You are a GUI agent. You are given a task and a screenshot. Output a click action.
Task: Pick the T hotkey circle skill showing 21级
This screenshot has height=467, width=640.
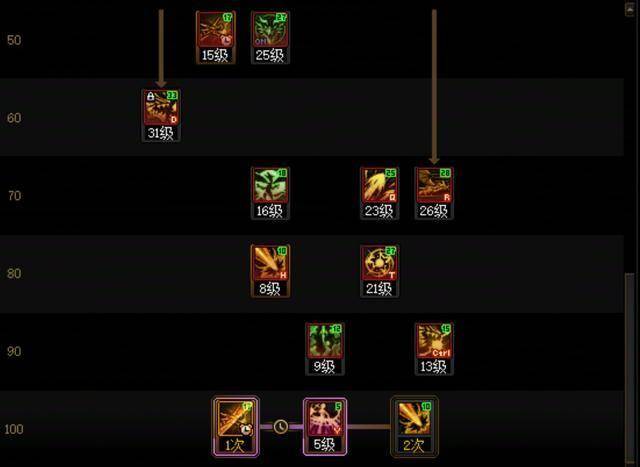(x=380, y=271)
